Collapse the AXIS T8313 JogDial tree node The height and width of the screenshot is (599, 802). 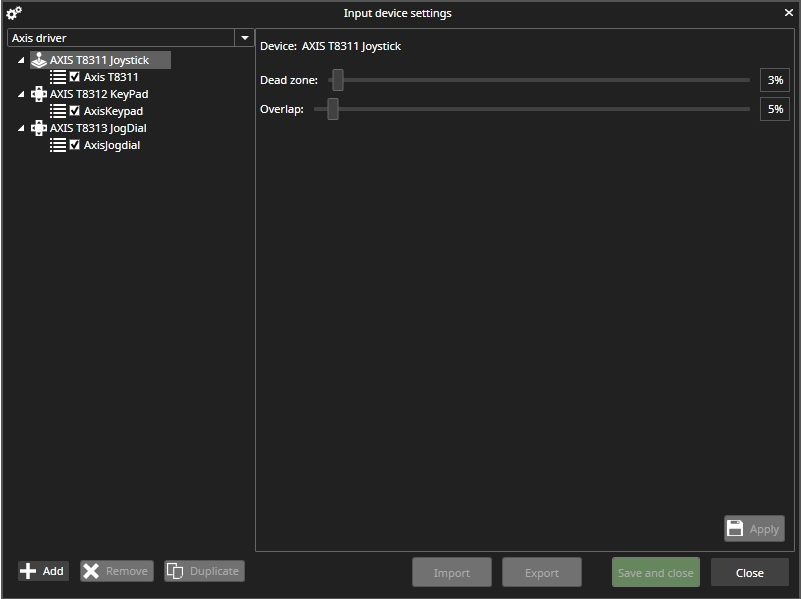coord(22,129)
